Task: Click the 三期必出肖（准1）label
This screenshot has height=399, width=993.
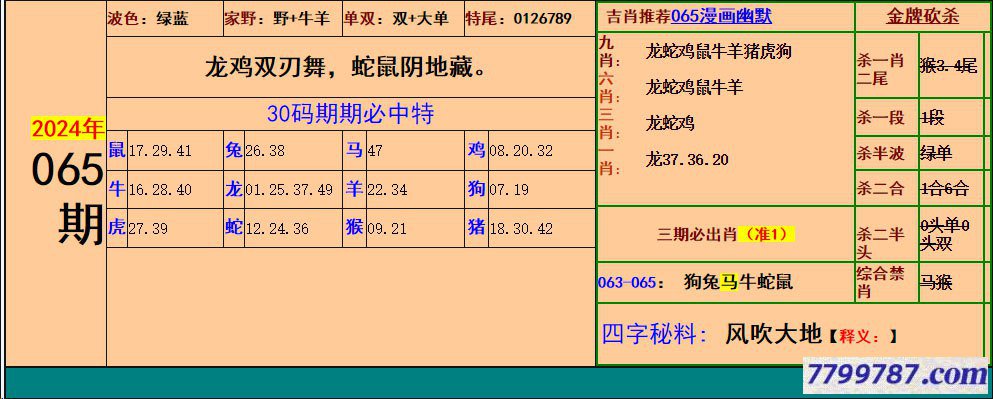Action: (725, 234)
